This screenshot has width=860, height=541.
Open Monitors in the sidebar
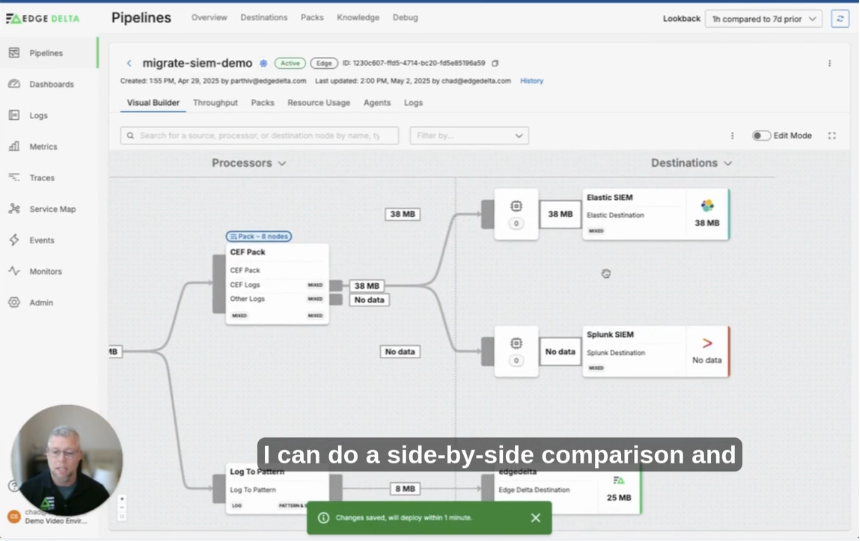tap(48, 272)
